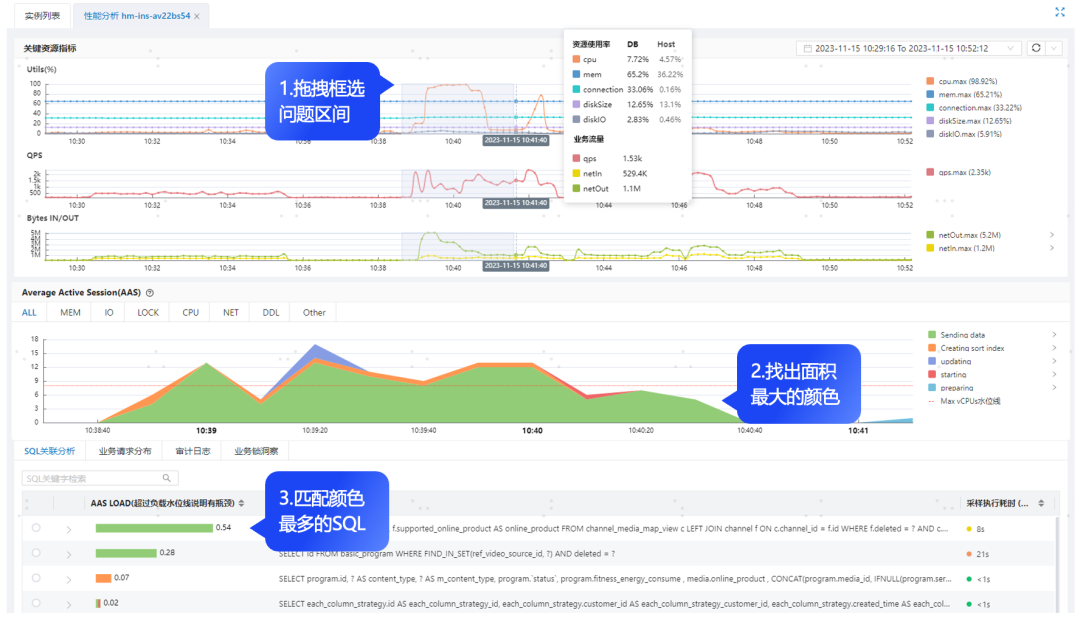Open chevron beside updating legend
Screen dimensions: 1080x619
pos(1055,361)
